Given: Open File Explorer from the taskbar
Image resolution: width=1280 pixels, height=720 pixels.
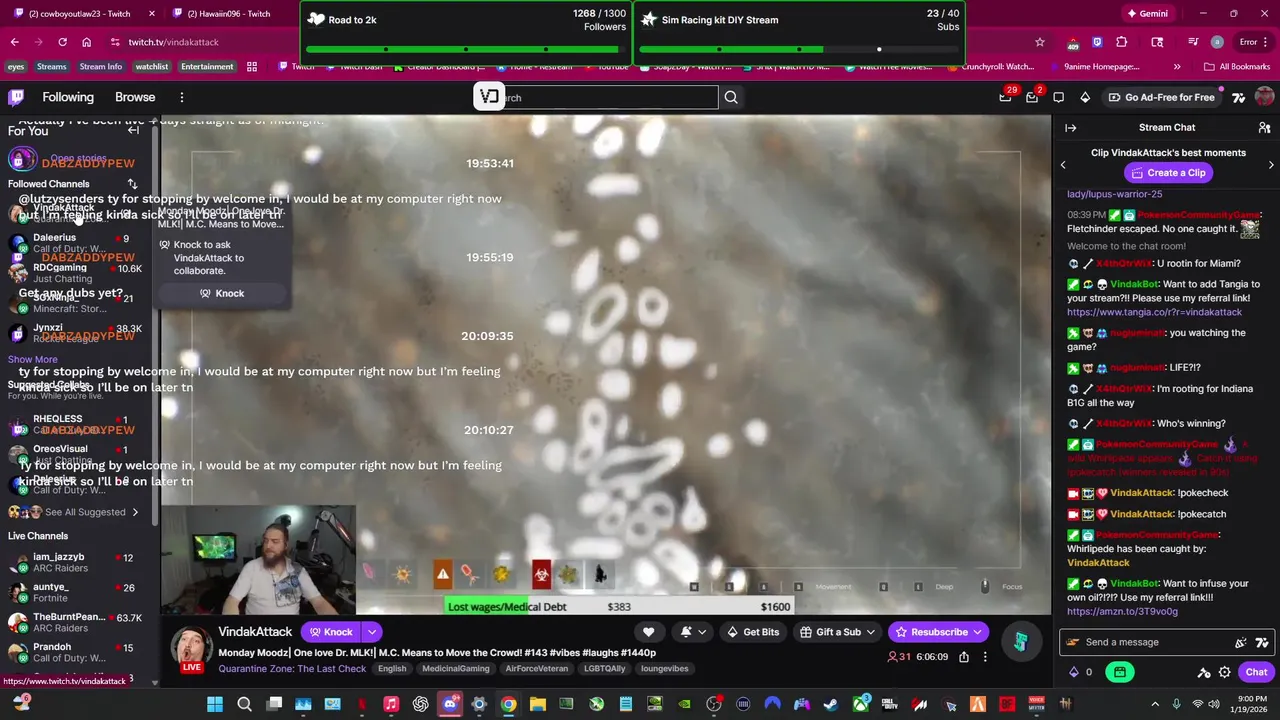Looking at the screenshot, I should click(x=537, y=704).
